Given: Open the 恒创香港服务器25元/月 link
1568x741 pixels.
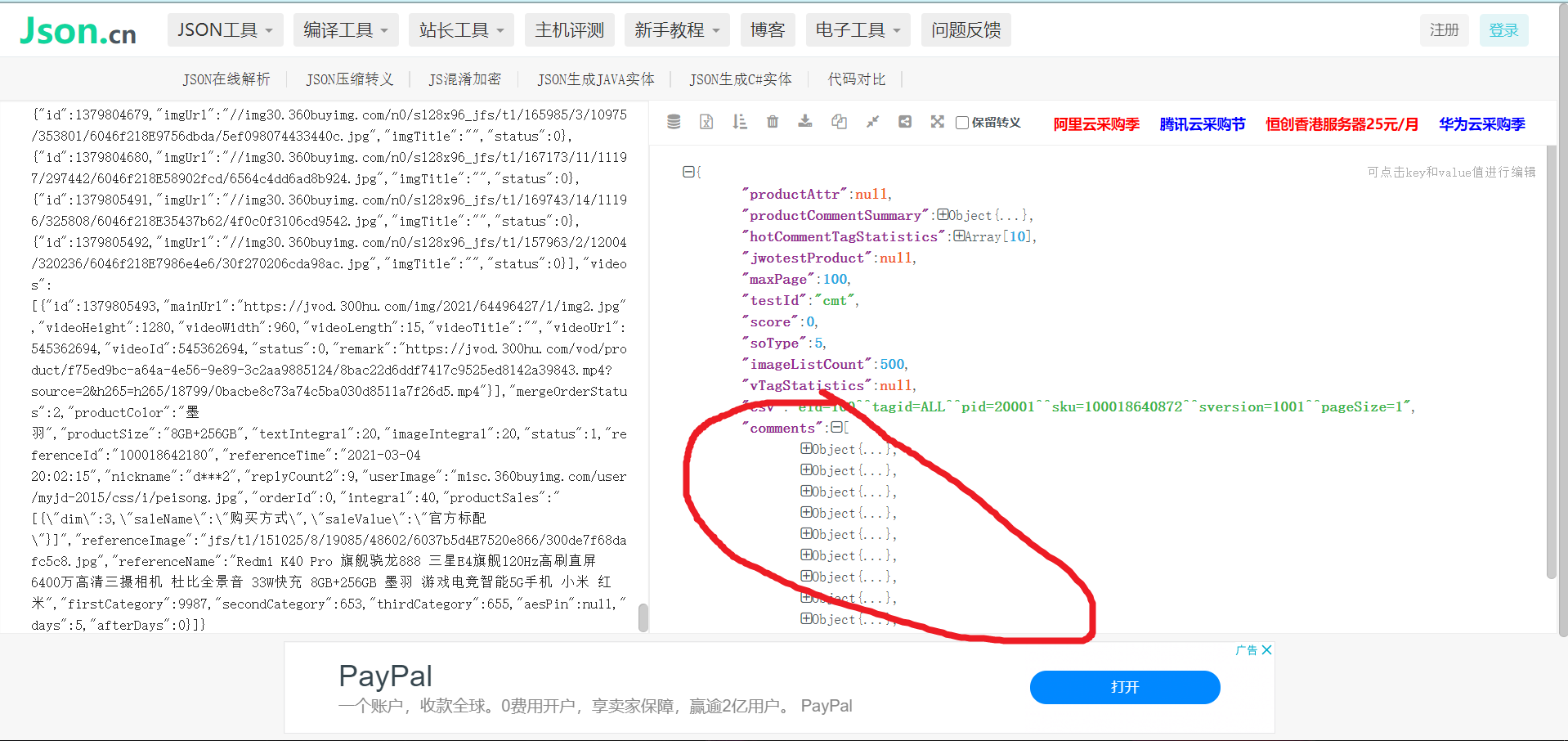Looking at the screenshot, I should tap(1342, 124).
